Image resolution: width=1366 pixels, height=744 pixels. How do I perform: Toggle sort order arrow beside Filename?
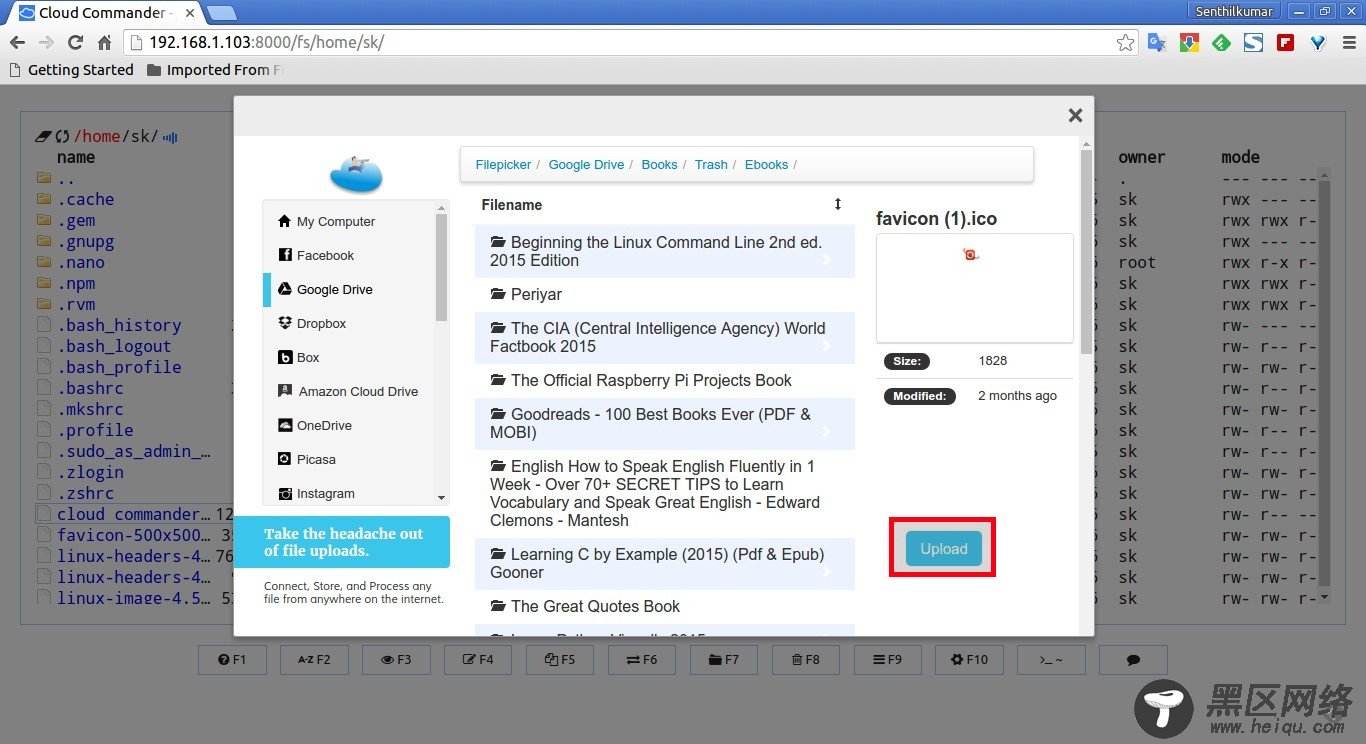(838, 204)
